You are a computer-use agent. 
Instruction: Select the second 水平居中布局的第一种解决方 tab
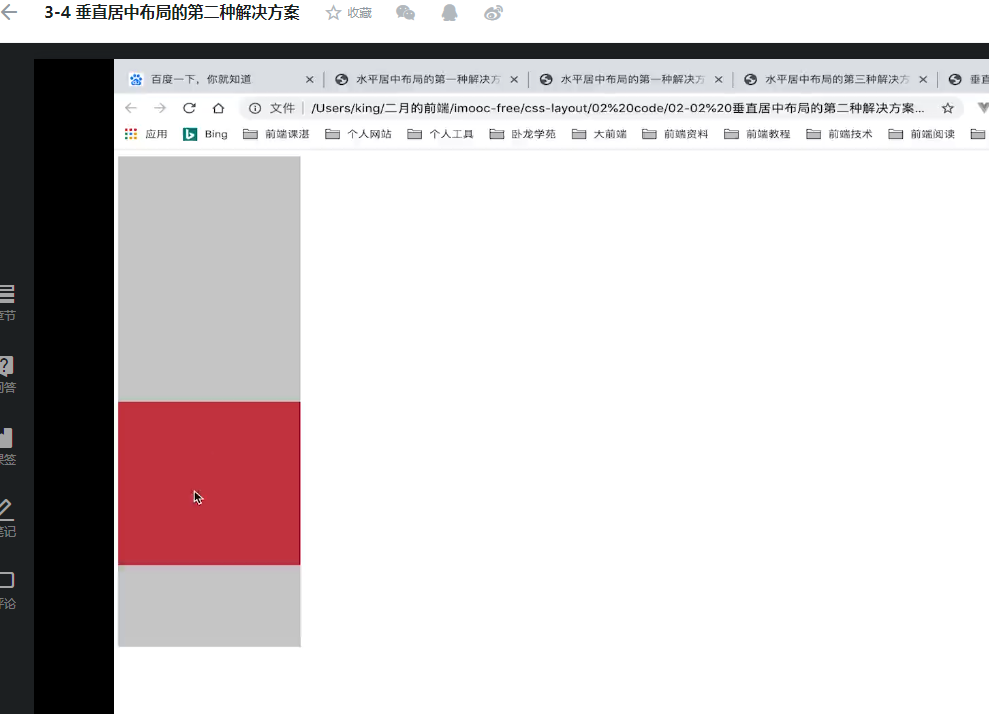[x=631, y=79]
